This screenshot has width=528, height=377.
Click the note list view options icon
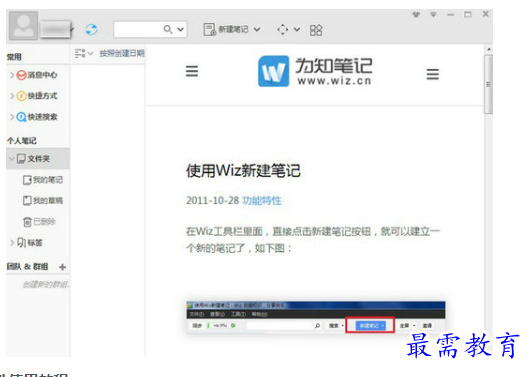(x=80, y=53)
